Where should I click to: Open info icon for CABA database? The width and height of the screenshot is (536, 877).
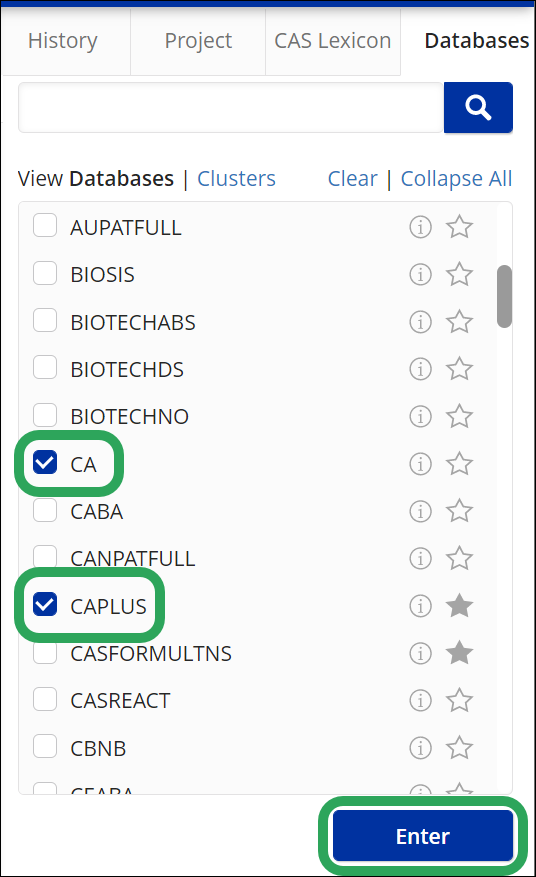pyautogui.click(x=420, y=511)
